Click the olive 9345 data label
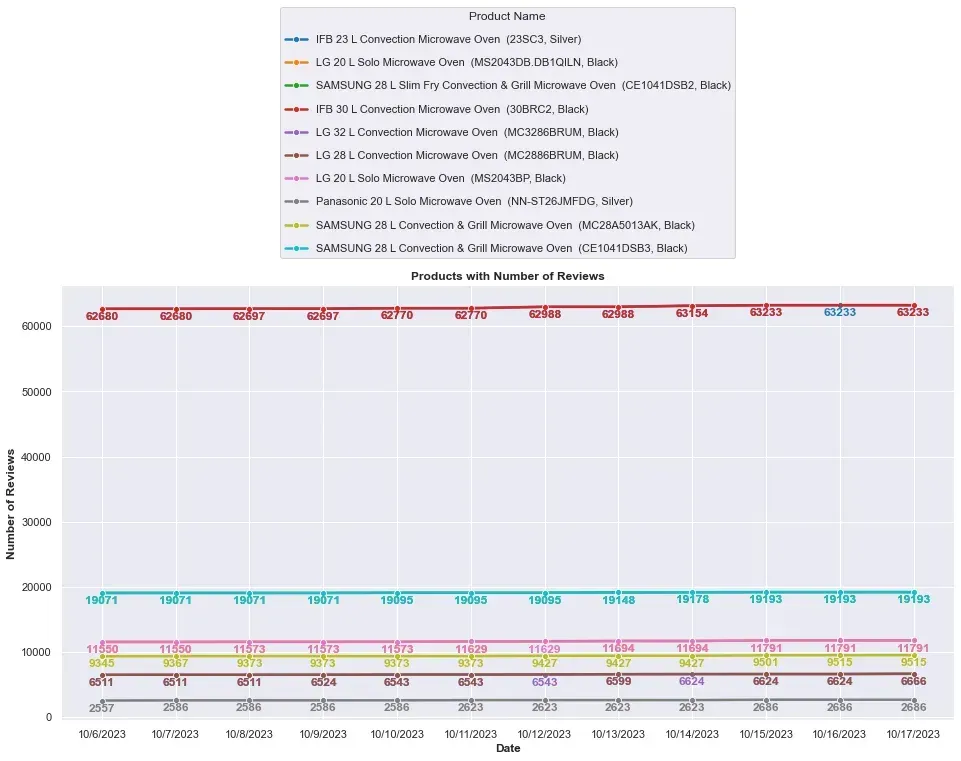Screen dimensions: 961x761 tap(102, 663)
